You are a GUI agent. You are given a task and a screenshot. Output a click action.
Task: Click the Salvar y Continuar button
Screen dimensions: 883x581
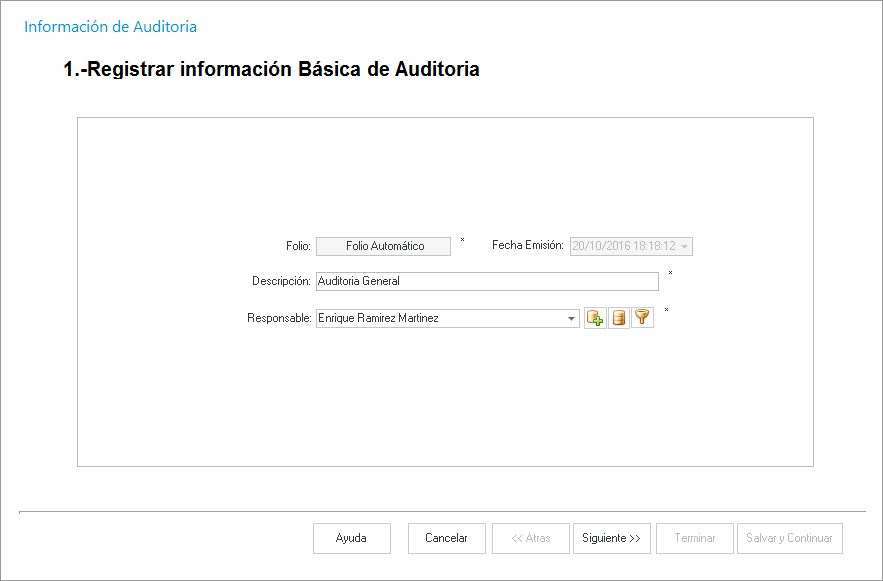pyautogui.click(x=789, y=538)
